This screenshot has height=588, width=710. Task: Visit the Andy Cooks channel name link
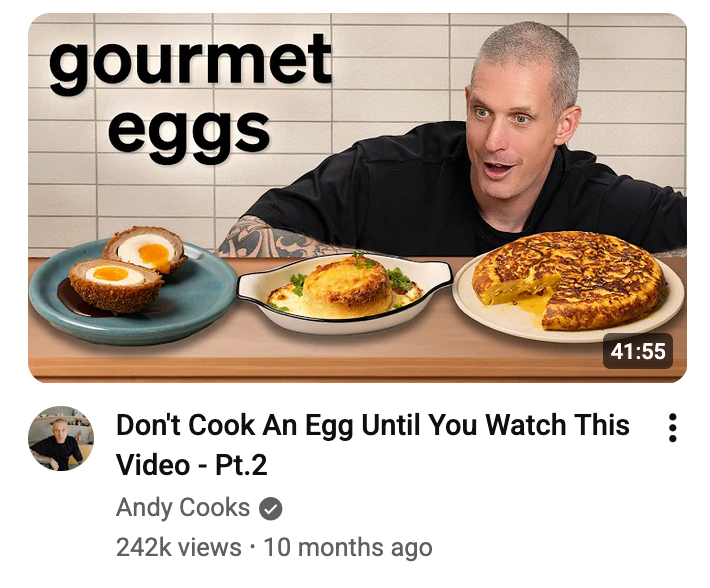click(x=183, y=507)
